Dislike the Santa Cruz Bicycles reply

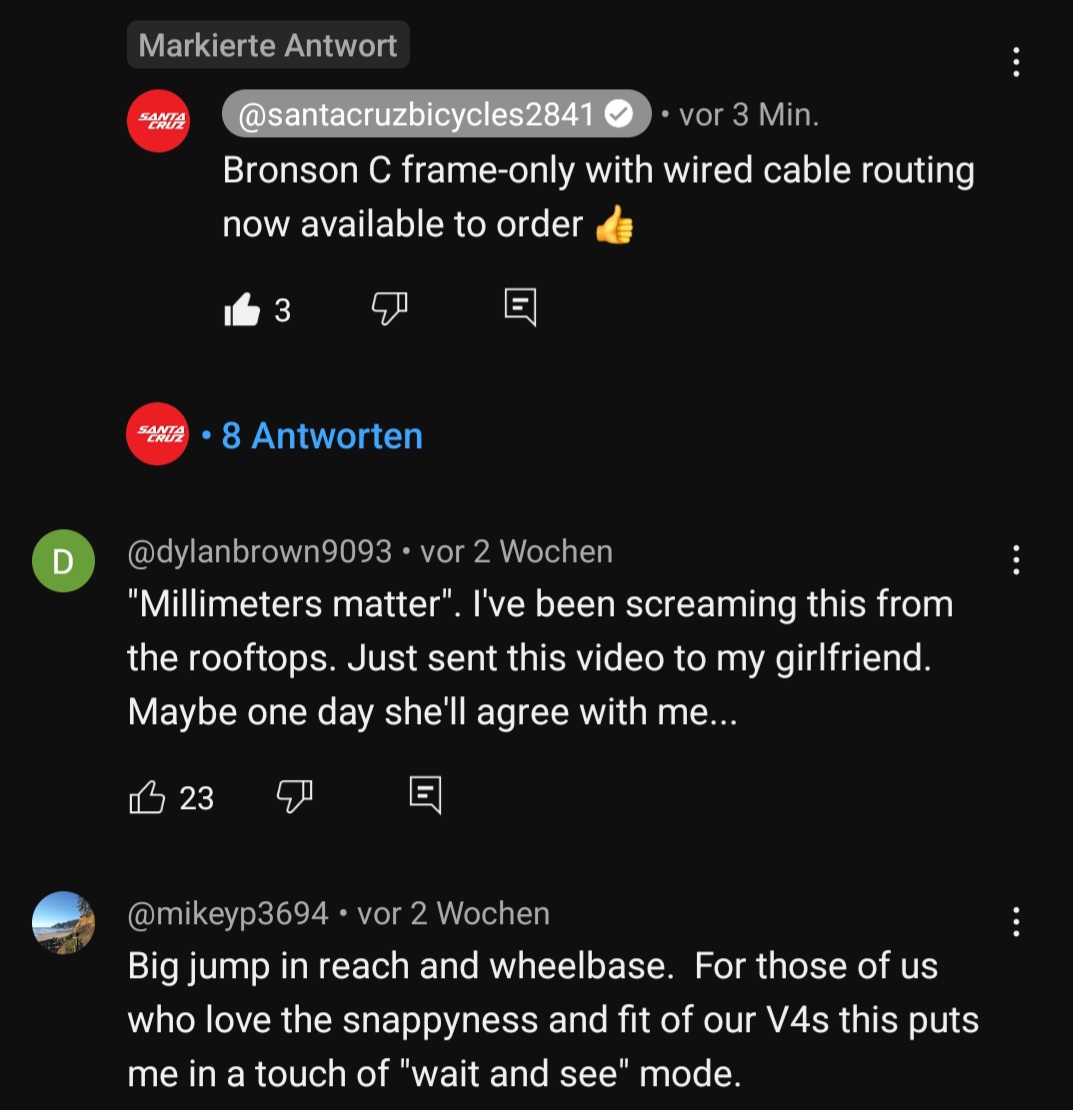click(x=389, y=309)
